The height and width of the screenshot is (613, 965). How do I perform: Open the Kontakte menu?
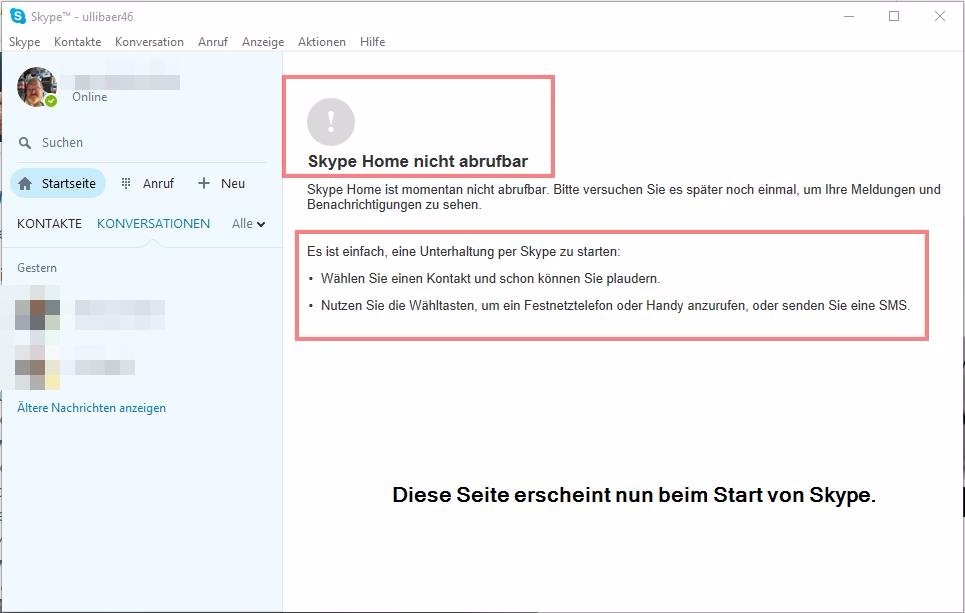[x=78, y=42]
